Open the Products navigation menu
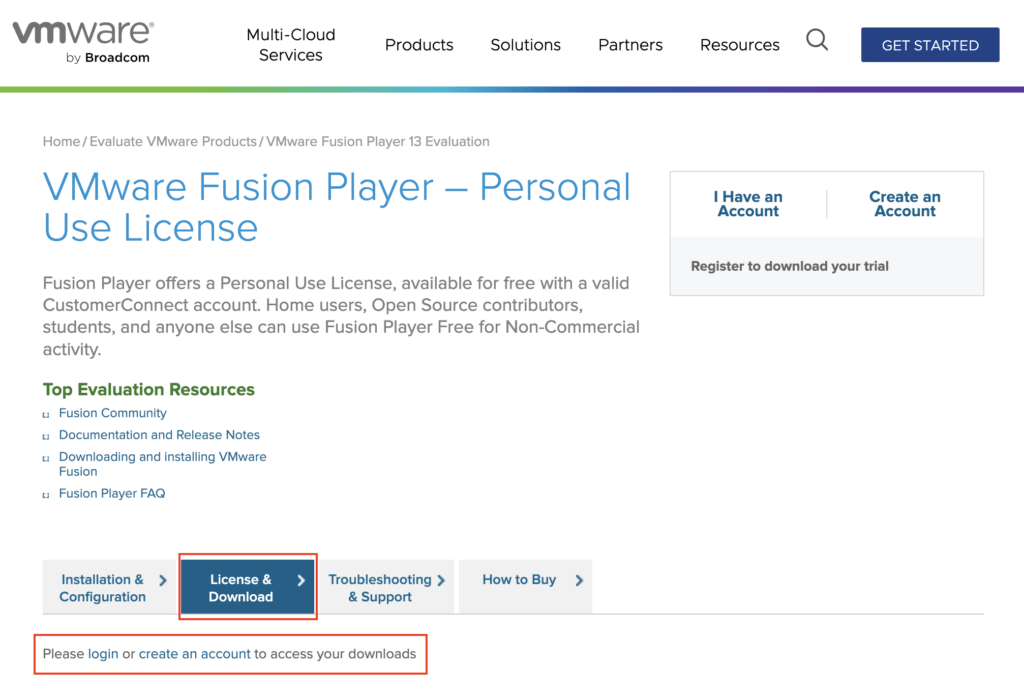The width and height of the screenshot is (1024, 696). click(x=419, y=45)
